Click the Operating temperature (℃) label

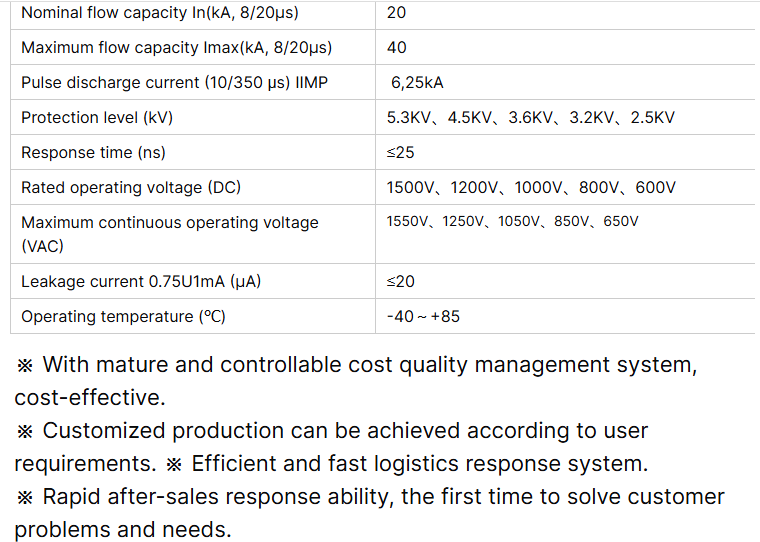click(123, 317)
